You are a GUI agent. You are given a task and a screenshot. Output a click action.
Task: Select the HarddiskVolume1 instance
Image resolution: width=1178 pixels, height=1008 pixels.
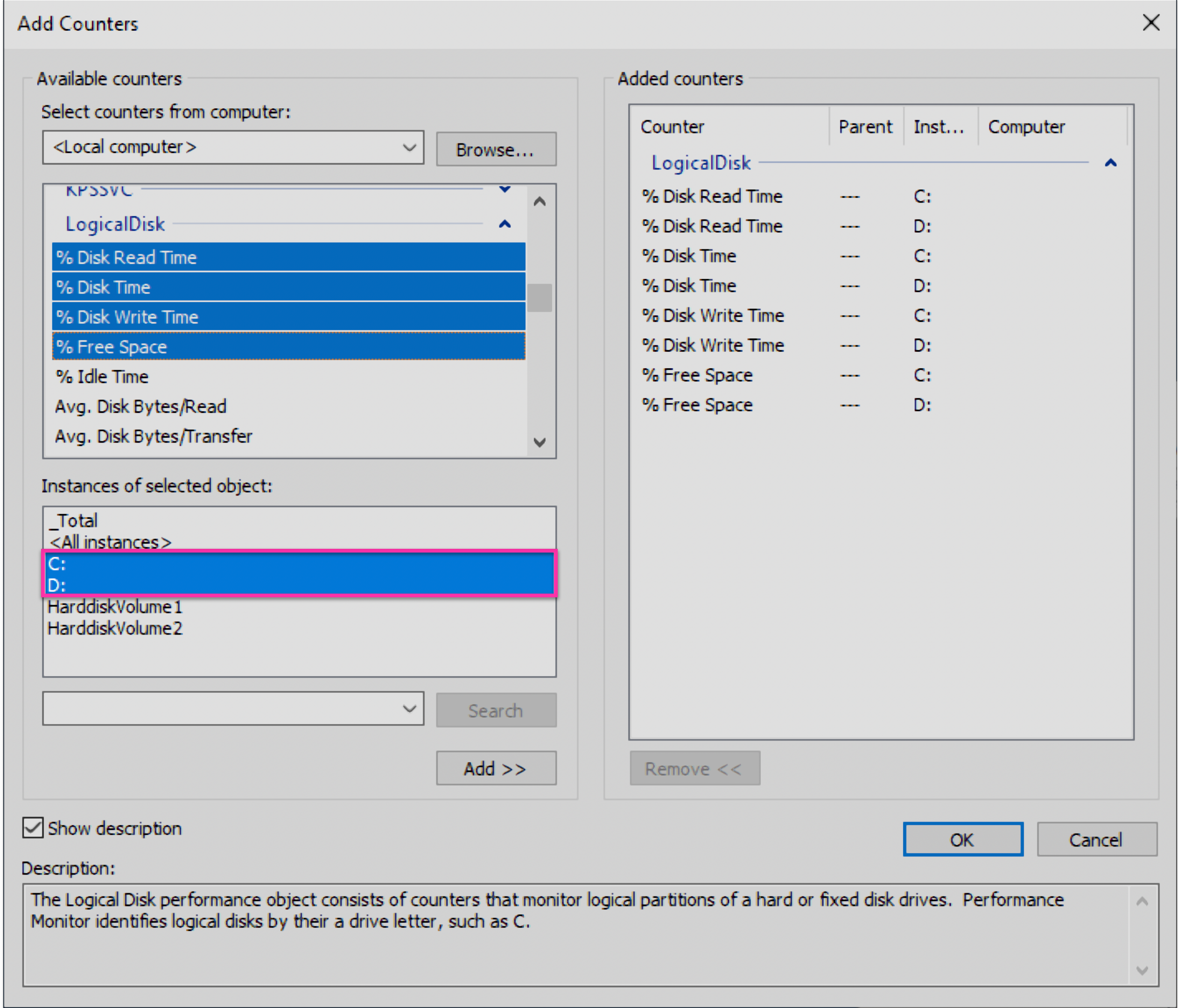click(114, 607)
